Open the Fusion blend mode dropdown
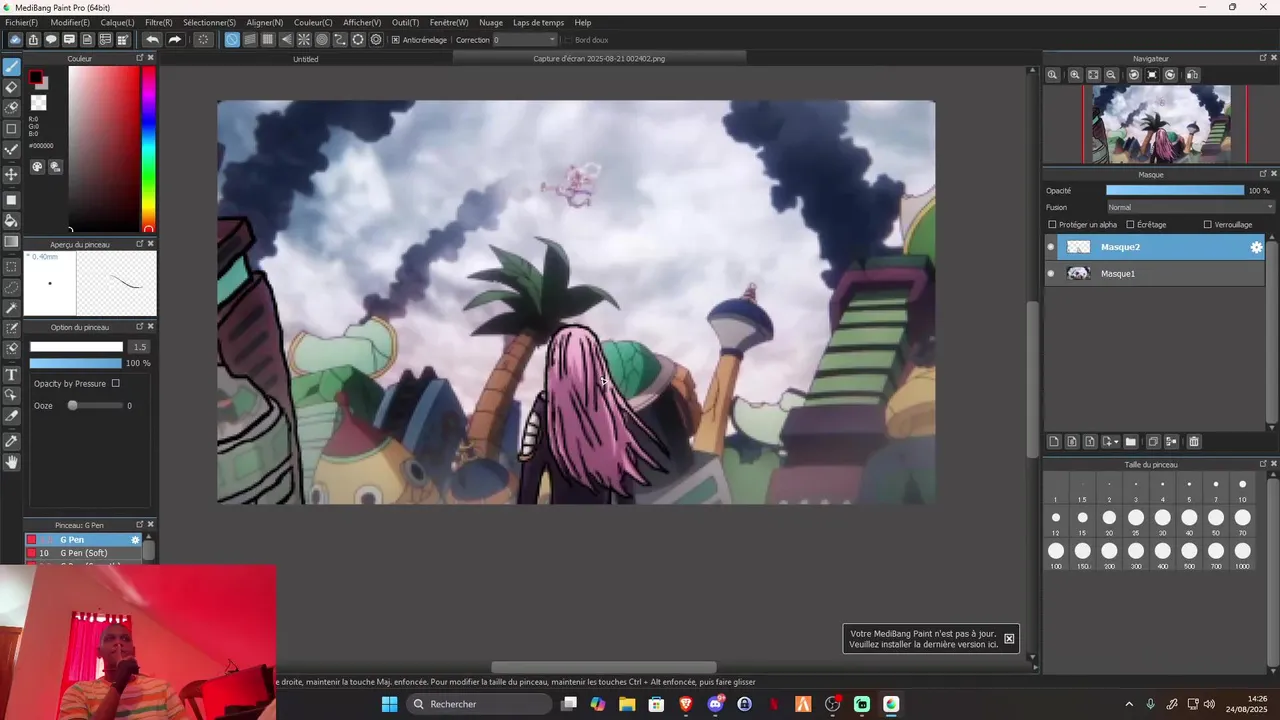Image resolution: width=1280 pixels, height=720 pixels. [1190, 207]
